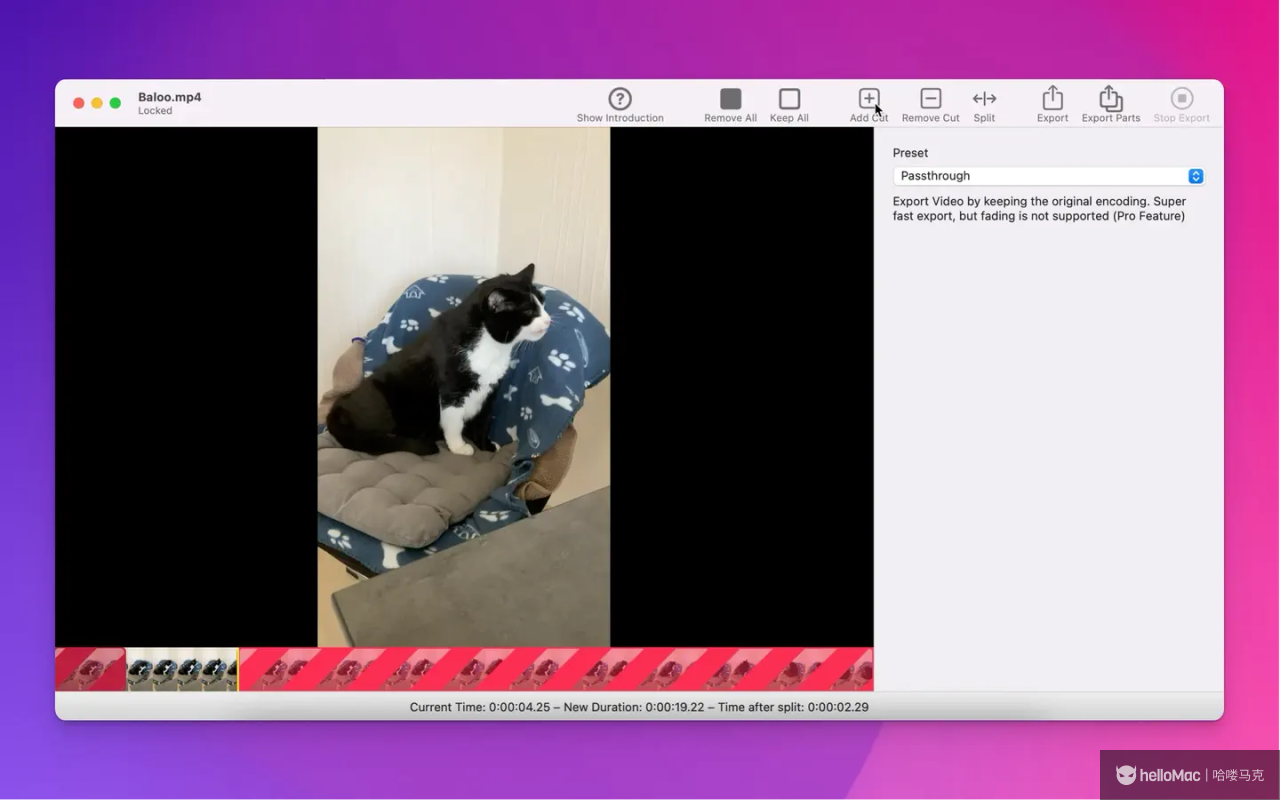Screen dimensions: 1280x800
Task: Click the long red removed timeline section
Action: click(x=556, y=669)
